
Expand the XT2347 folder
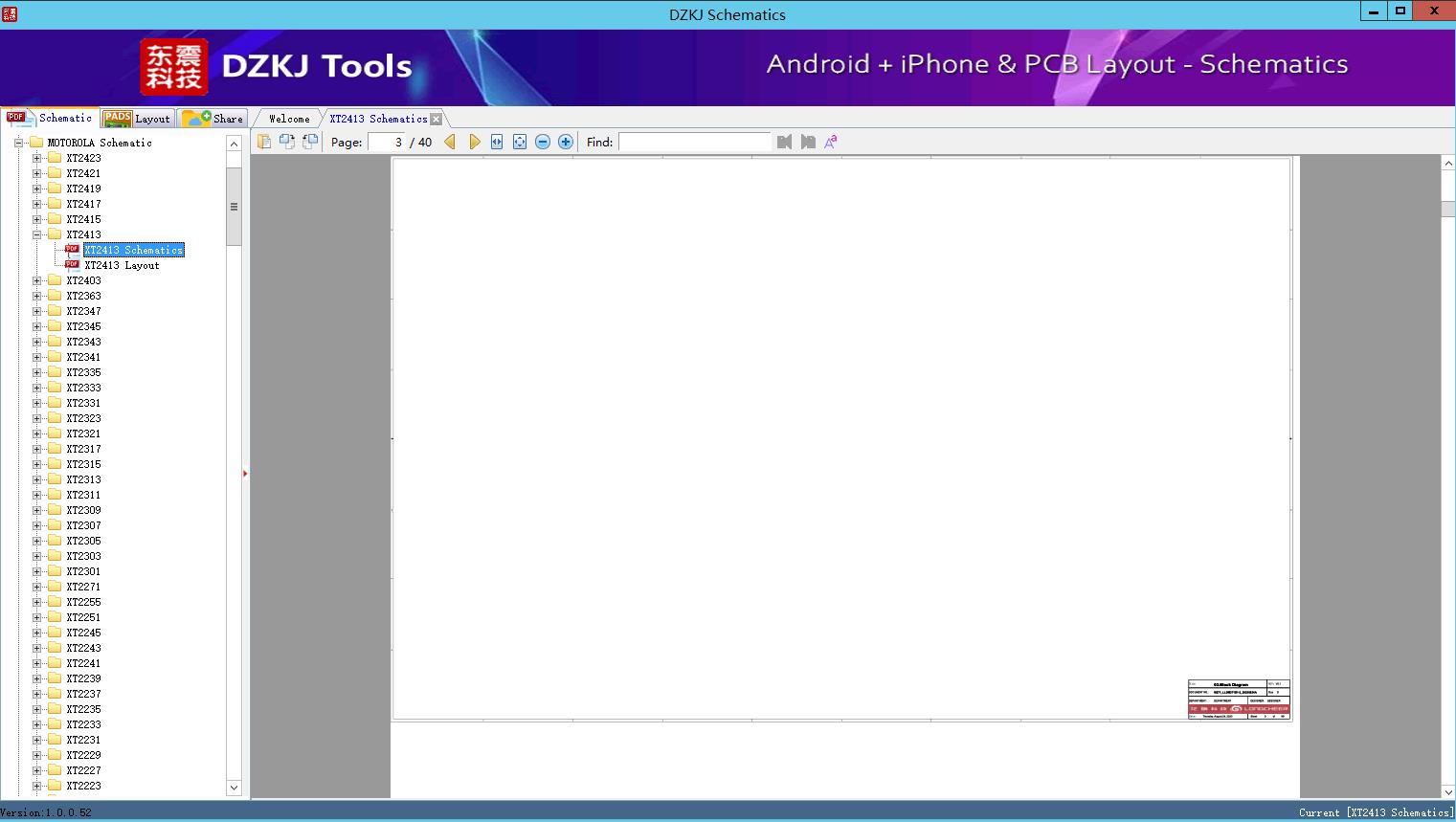pyautogui.click(x=36, y=311)
